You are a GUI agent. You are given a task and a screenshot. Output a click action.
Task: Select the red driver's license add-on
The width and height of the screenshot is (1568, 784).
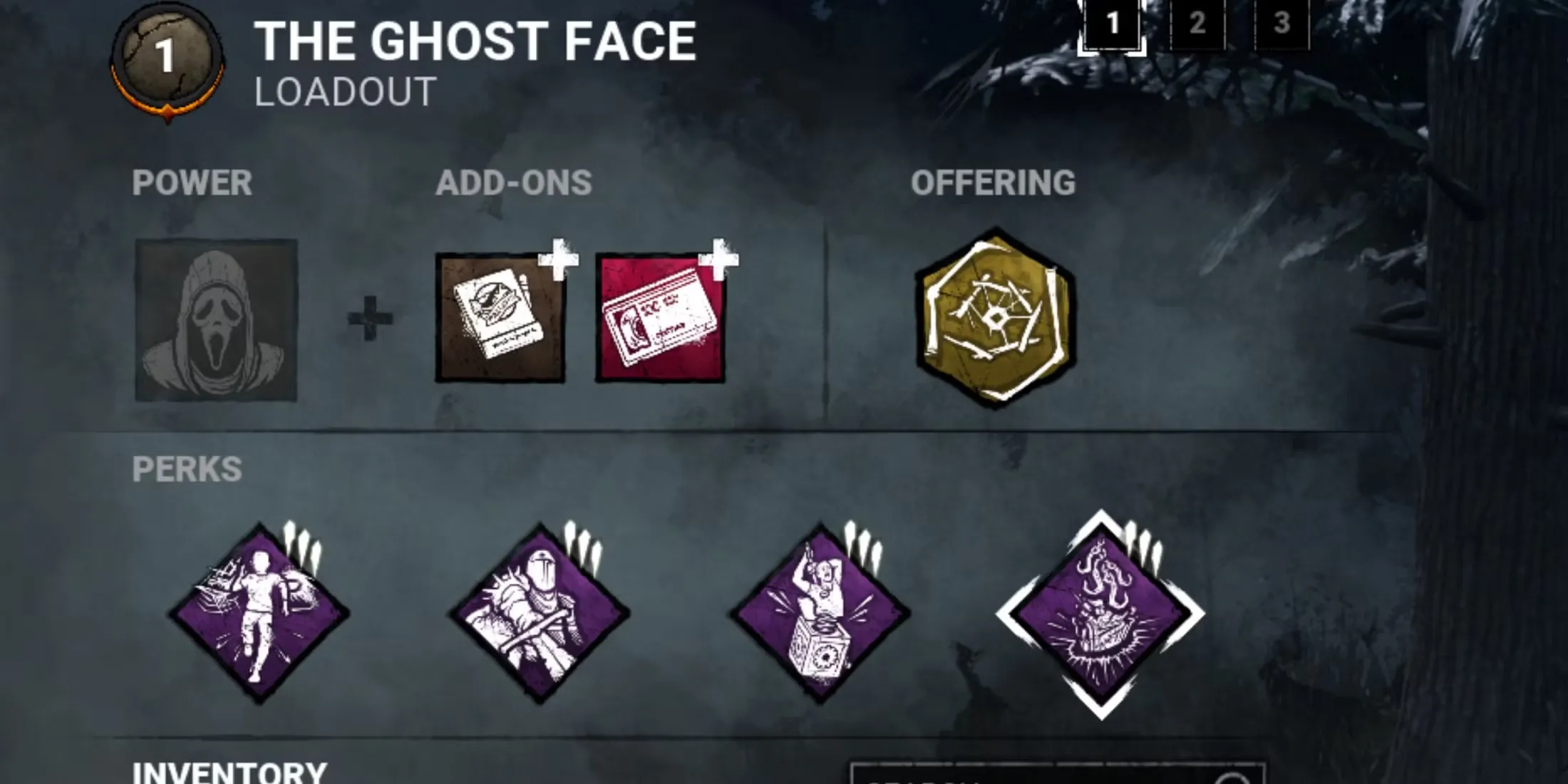pyautogui.click(x=660, y=318)
